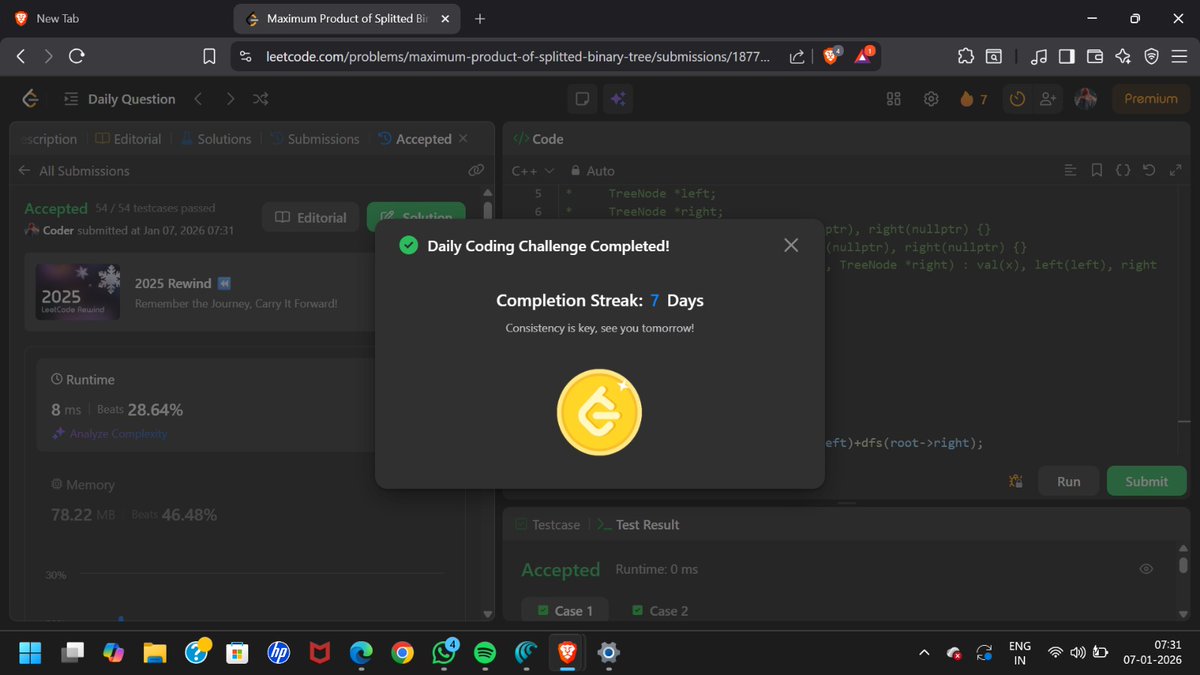Open Spotify from the taskbar

pyautogui.click(x=484, y=653)
